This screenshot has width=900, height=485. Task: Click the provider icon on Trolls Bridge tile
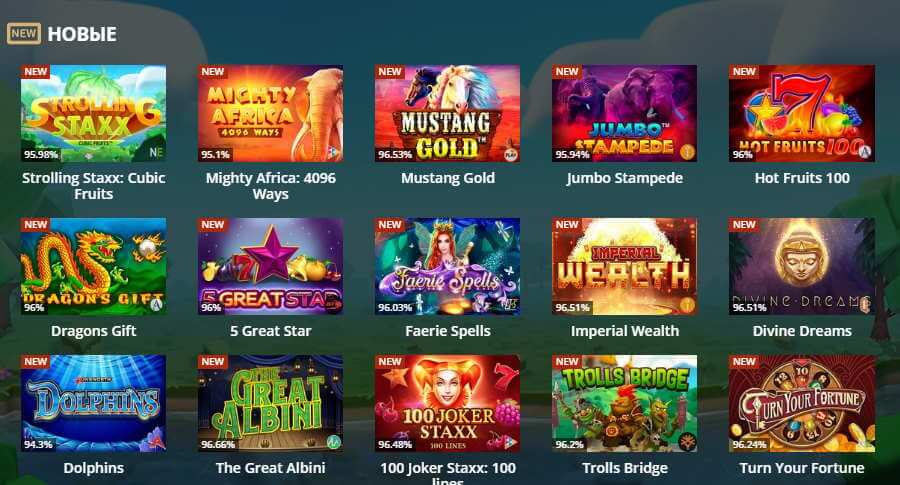(x=687, y=442)
